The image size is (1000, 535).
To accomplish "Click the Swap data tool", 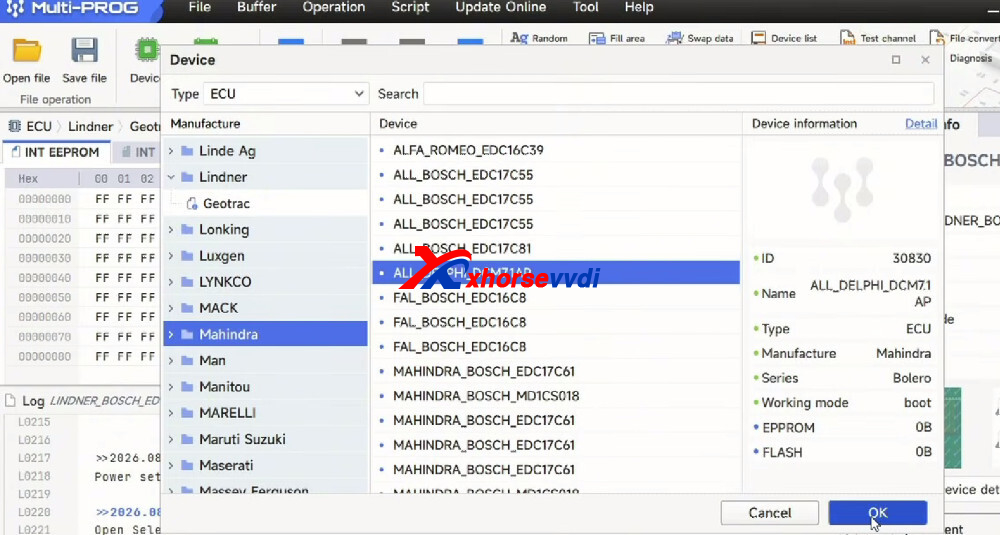I will [700, 38].
